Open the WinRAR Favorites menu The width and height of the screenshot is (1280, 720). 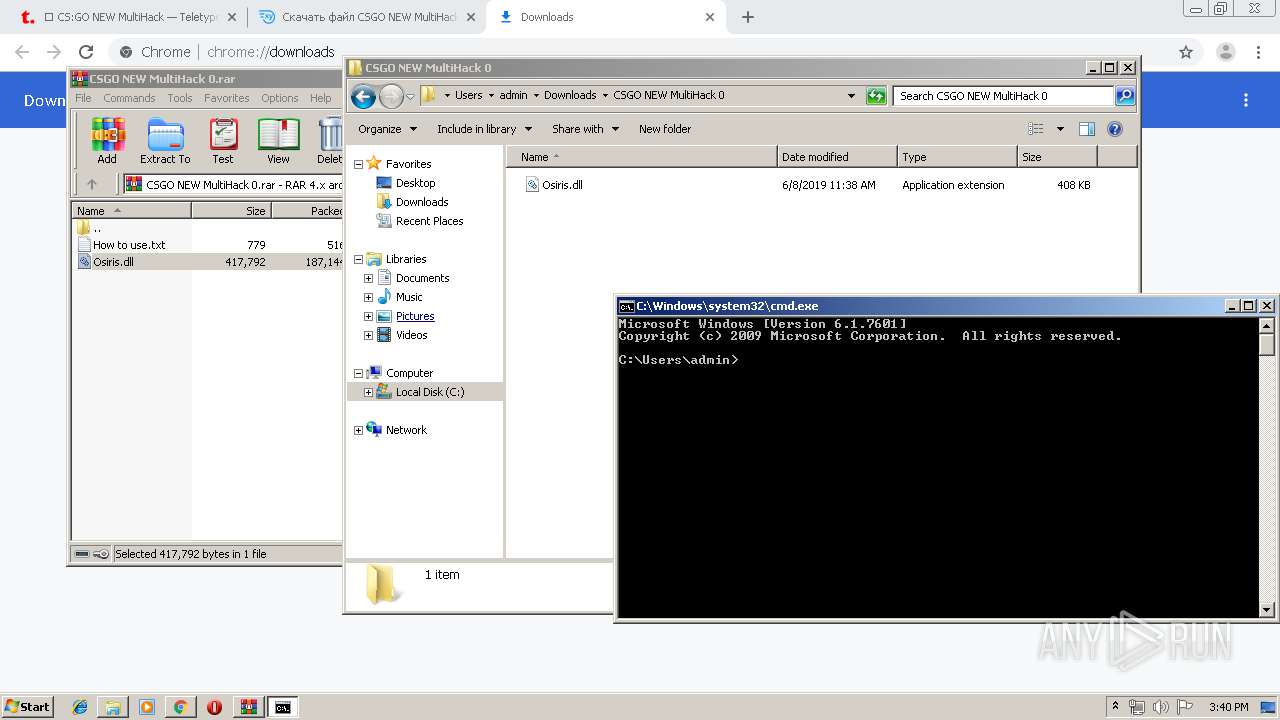(x=227, y=98)
